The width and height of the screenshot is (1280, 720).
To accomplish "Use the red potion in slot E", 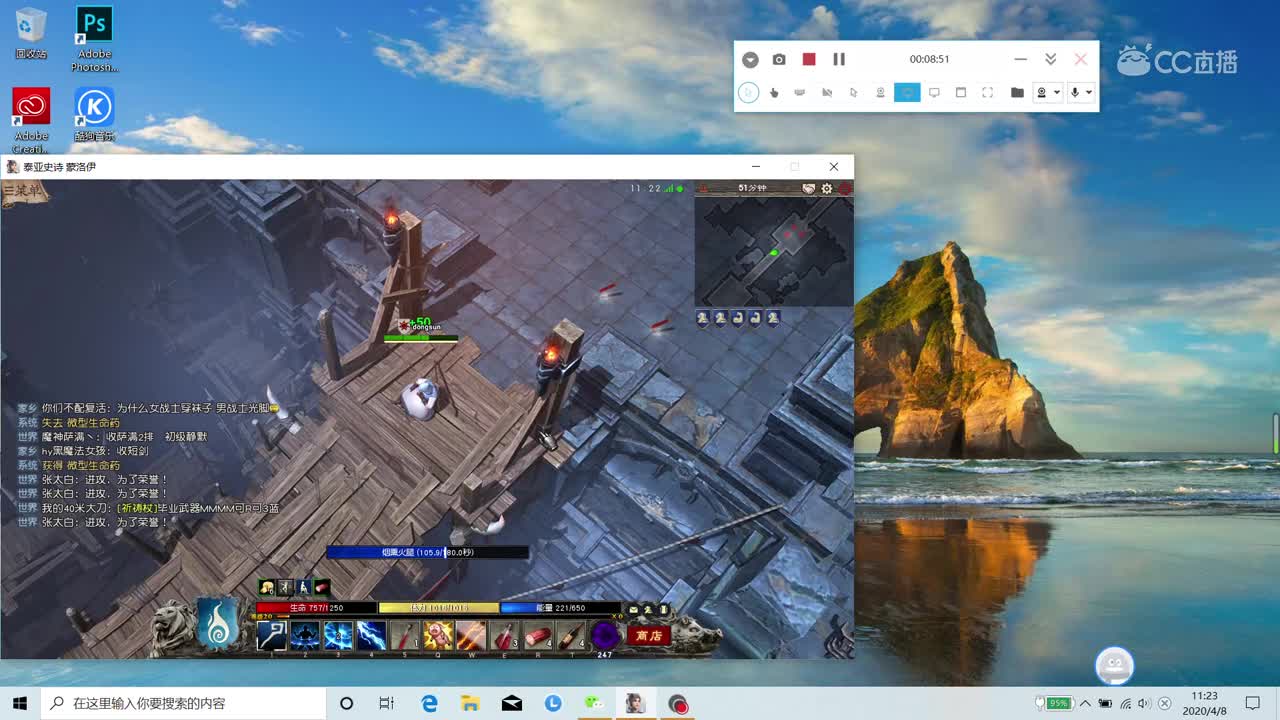I will [504, 635].
